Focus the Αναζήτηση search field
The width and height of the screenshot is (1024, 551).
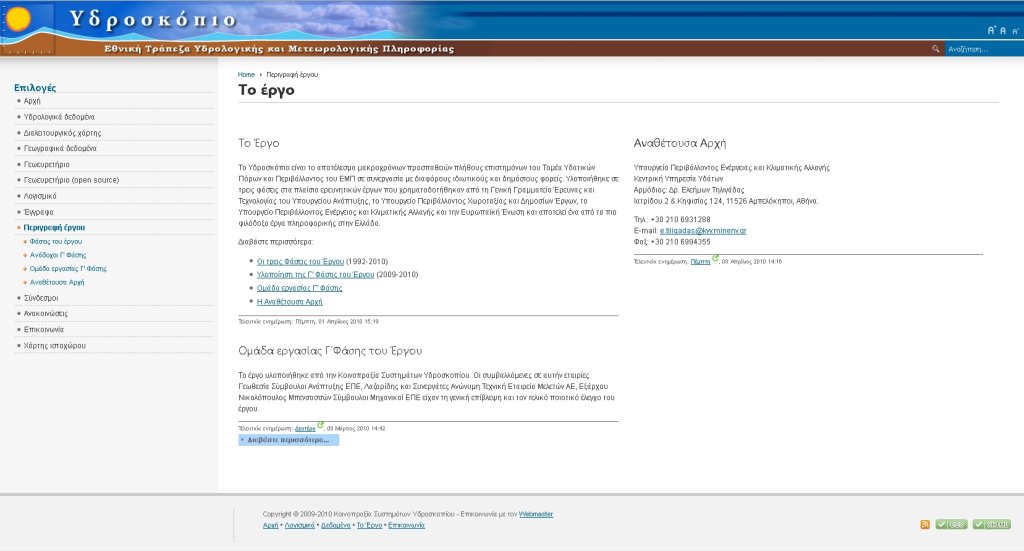(984, 49)
